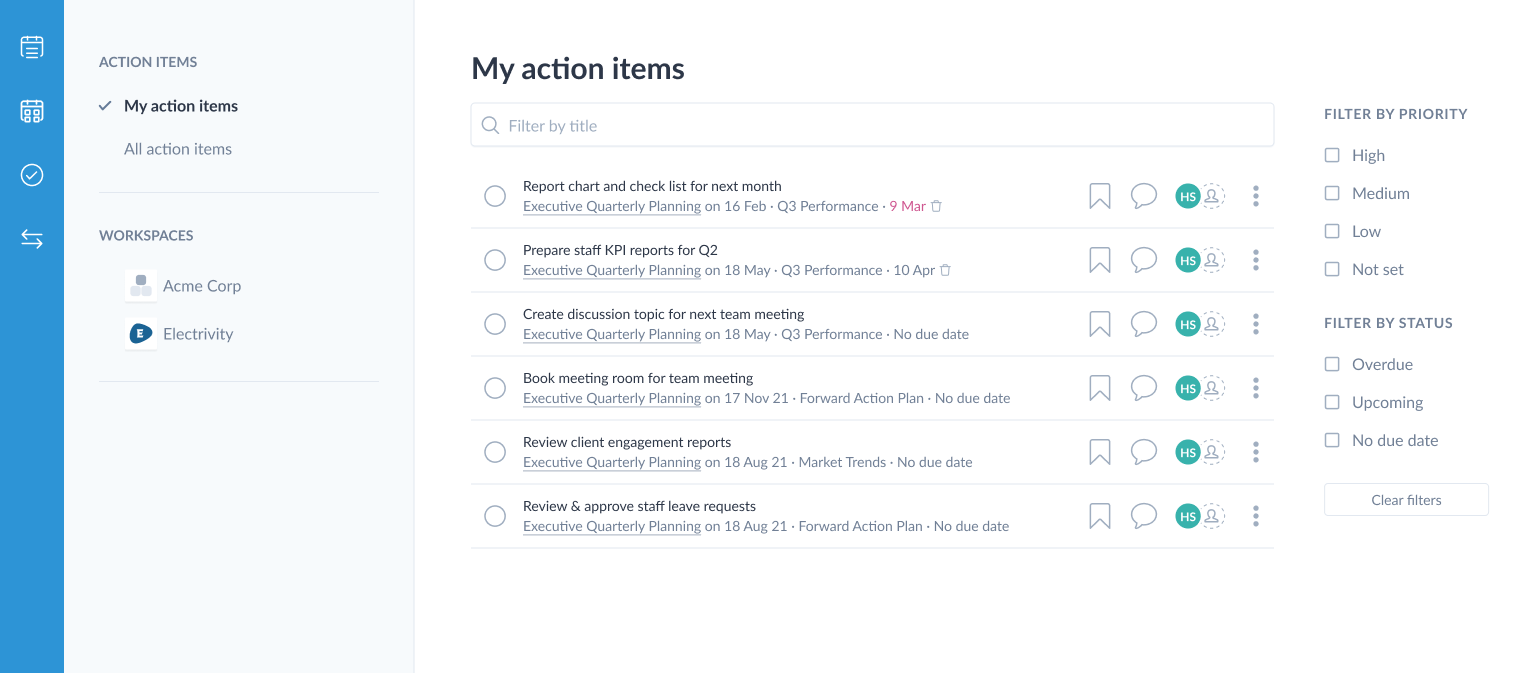Add assignee to 'Prepare staff KPI reports'
This screenshot has height=673, width=1536.
coord(1212,260)
